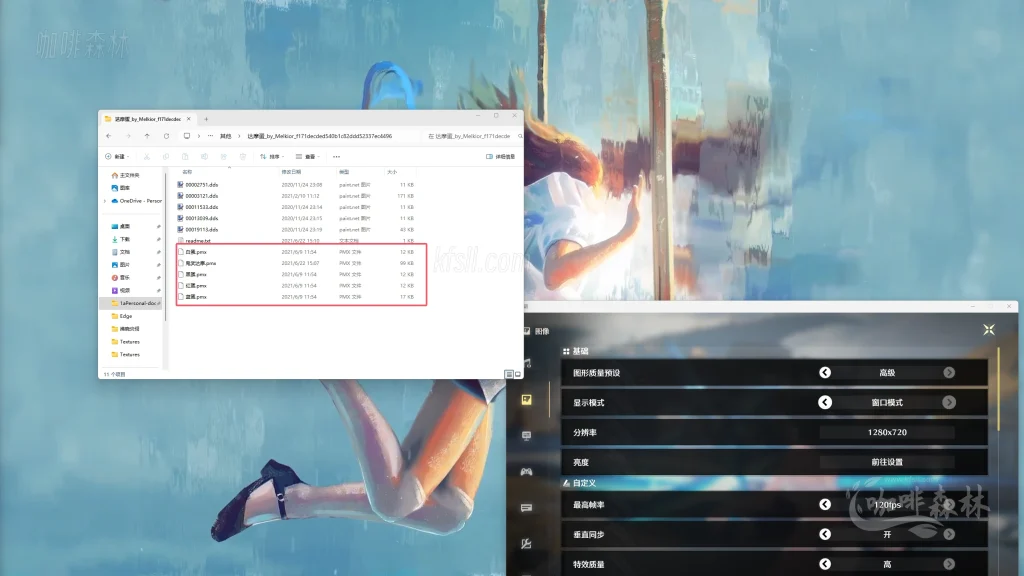This screenshot has height=576, width=1024.
Task: Go up one folder with up arrow
Action: point(147,135)
